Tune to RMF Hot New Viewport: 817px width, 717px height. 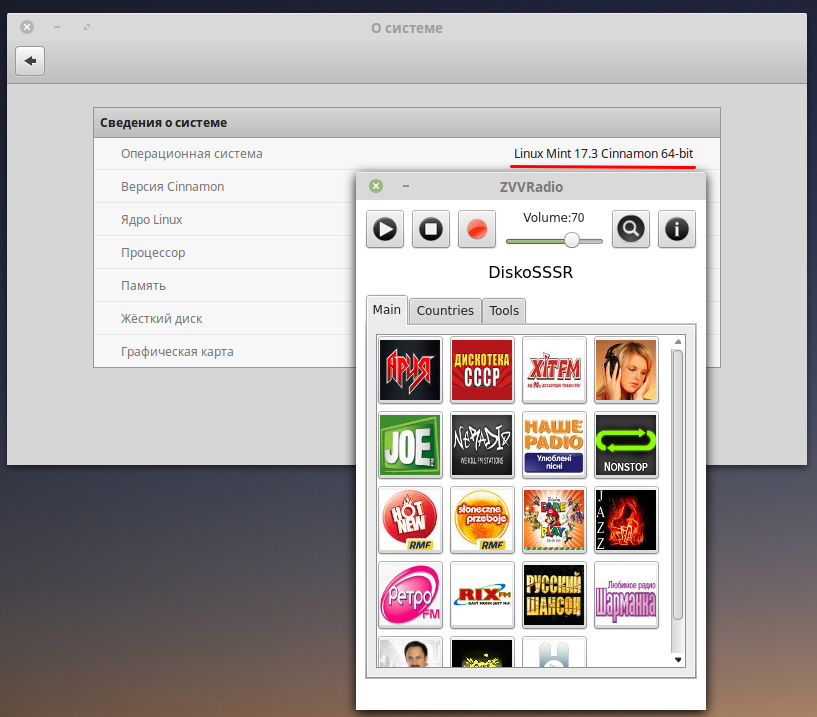(x=410, y=520)
